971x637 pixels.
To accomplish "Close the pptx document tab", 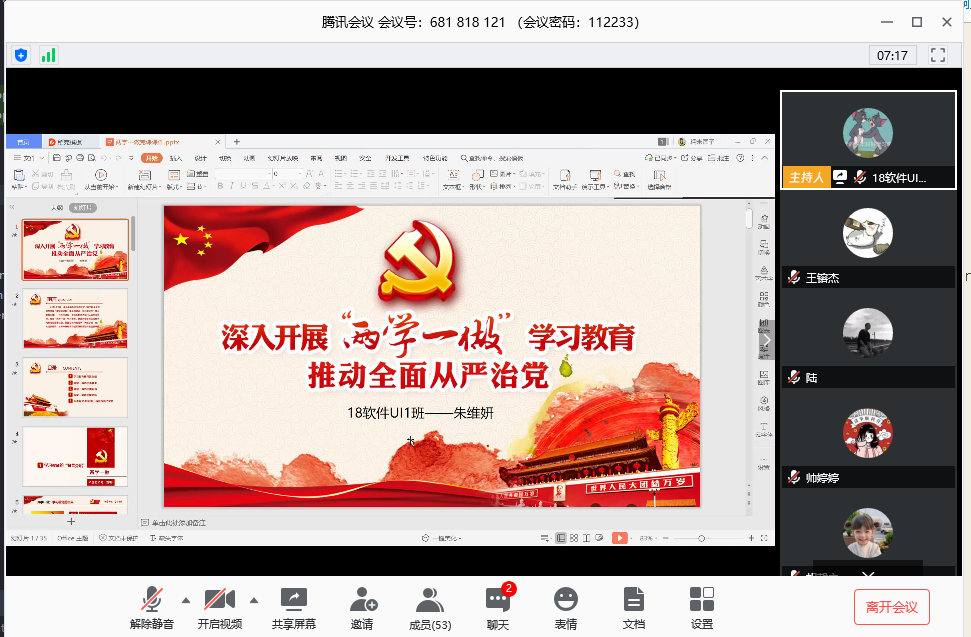I will pyautogui.click(x=218, y=142).
